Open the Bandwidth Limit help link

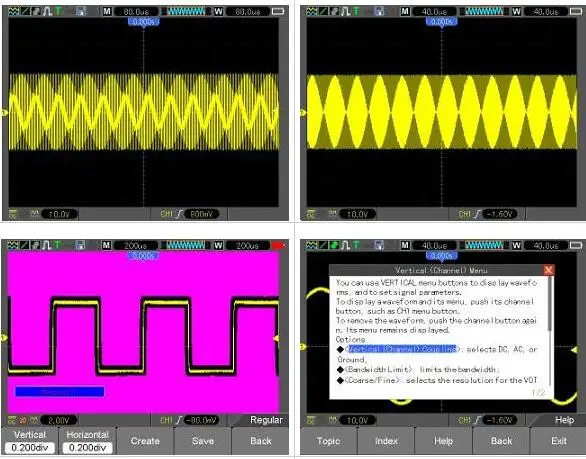[378, 369]
